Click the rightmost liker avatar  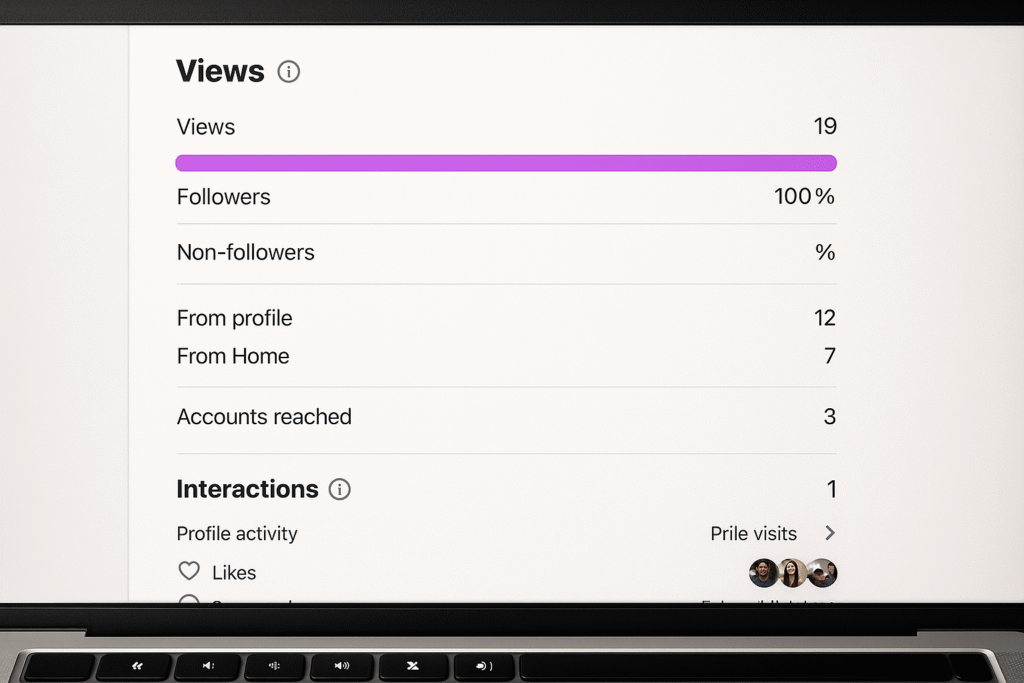(822, 573)
